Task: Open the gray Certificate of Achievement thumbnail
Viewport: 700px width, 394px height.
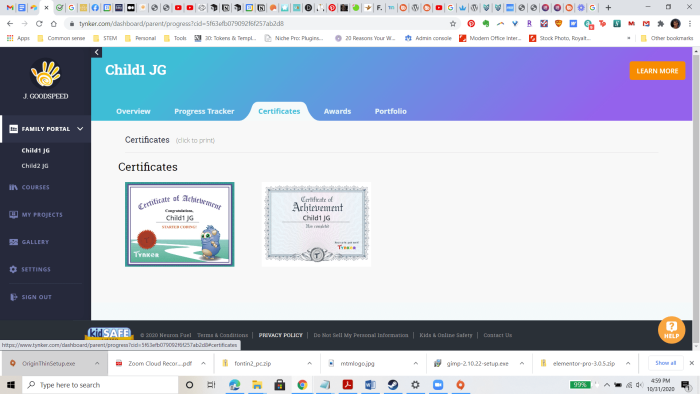Action: pos(317,224)
